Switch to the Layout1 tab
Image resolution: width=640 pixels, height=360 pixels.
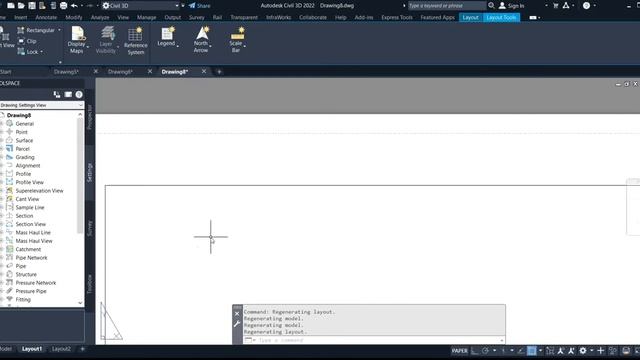pos(32,349)
